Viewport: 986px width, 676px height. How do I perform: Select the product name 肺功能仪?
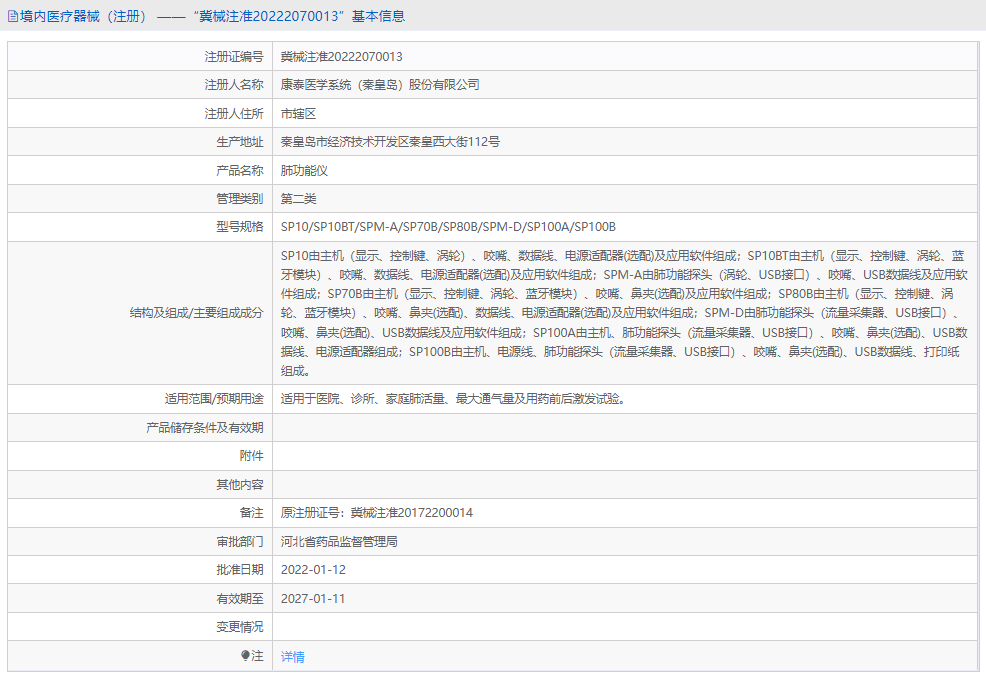(x=305, y=169)
